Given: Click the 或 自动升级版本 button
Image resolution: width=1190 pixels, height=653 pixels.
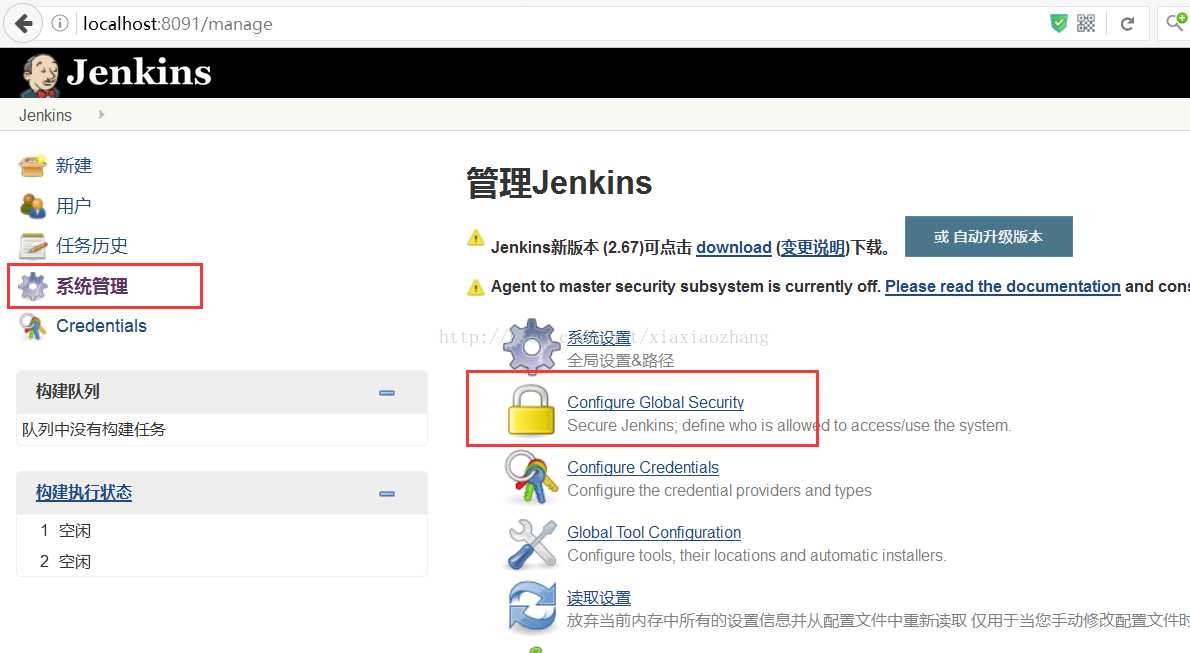Looking at the screenshot, I should pos(988,236).
